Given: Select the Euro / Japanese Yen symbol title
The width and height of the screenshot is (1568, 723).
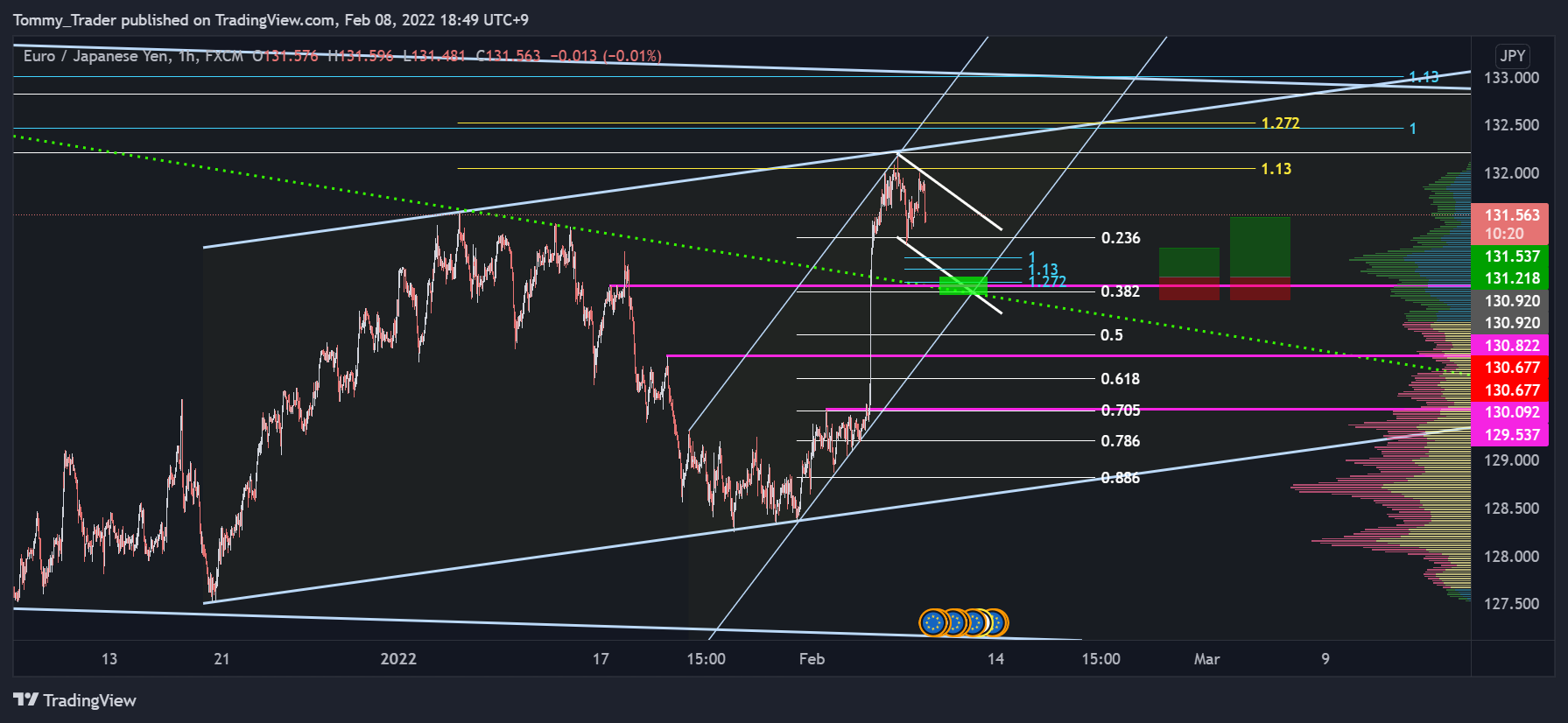Looking at the screenshot, I should click(x=95, y=56).
